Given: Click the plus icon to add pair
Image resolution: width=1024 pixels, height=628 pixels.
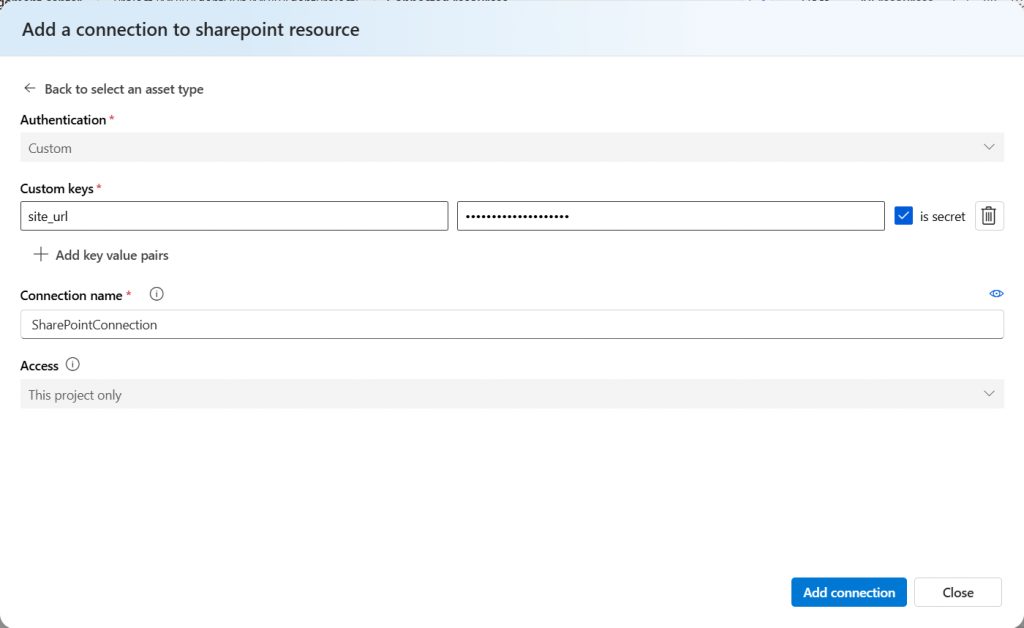Looking at the screenshot, I should (x=41, y=255).
